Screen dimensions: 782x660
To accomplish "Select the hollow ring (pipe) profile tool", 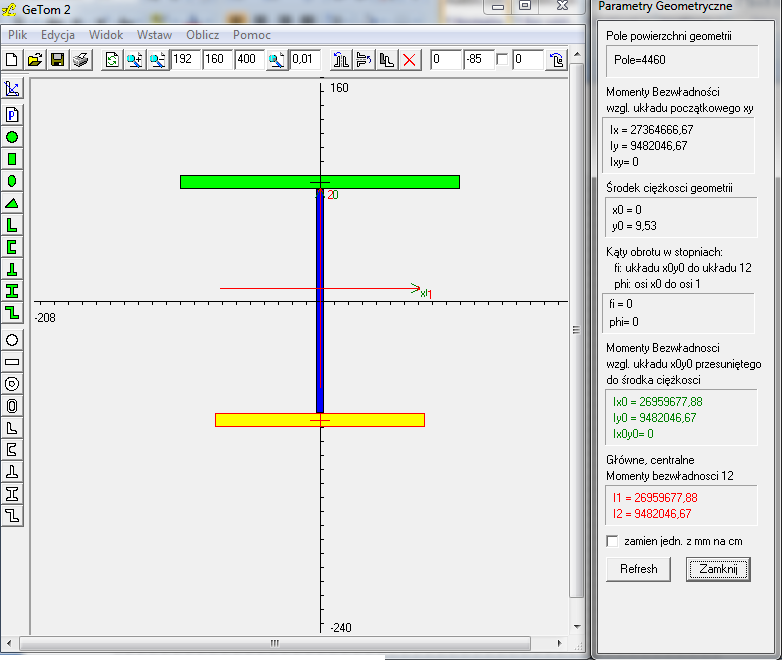I will click(x=12, y=384).
